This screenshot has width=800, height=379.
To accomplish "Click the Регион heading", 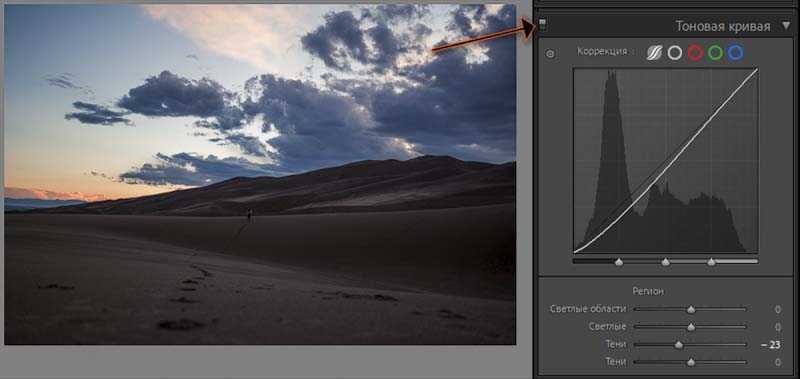I will coord(648,291).
